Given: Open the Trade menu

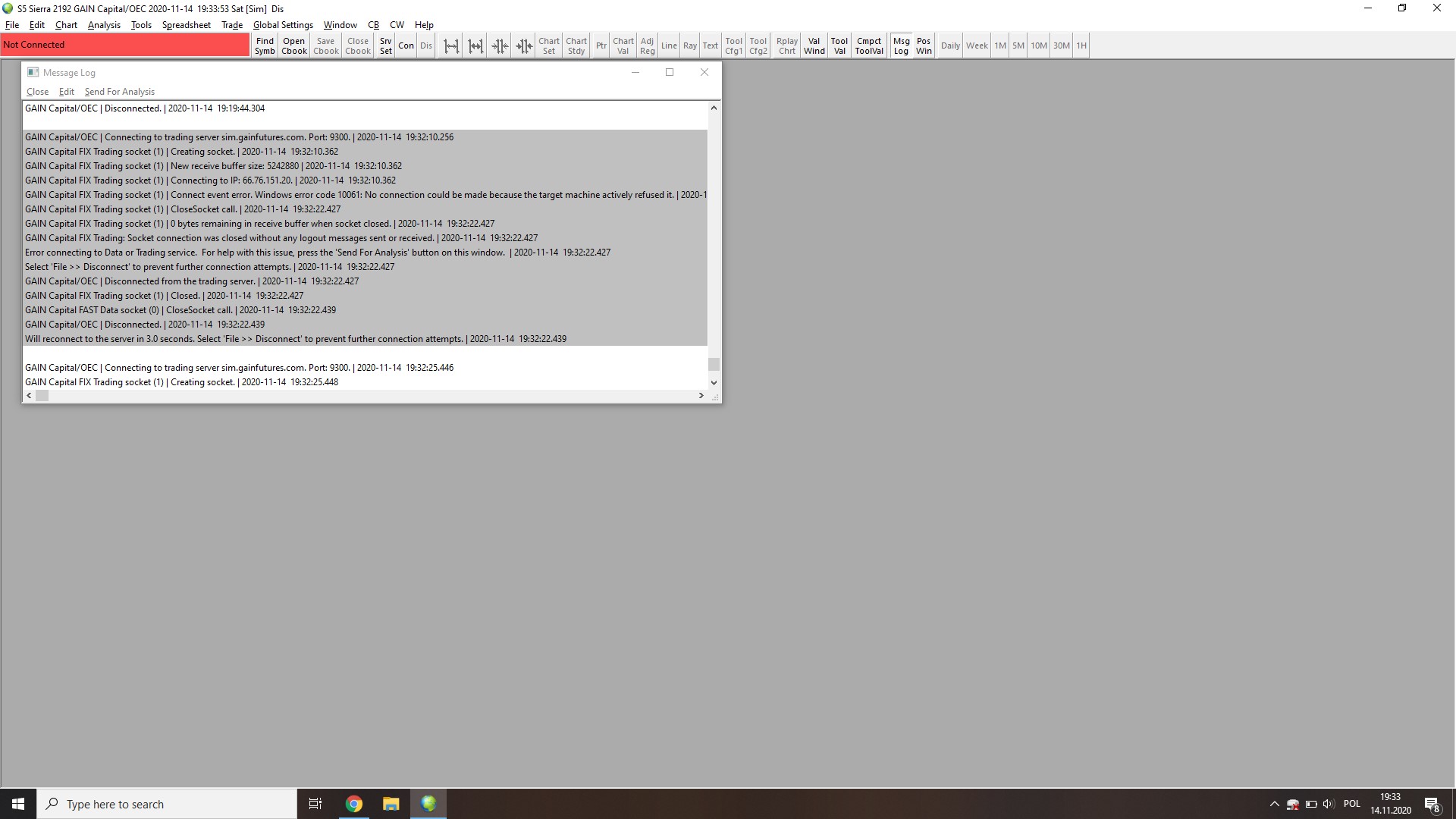Looking at the screenshot, I should (x=232, y=25).
